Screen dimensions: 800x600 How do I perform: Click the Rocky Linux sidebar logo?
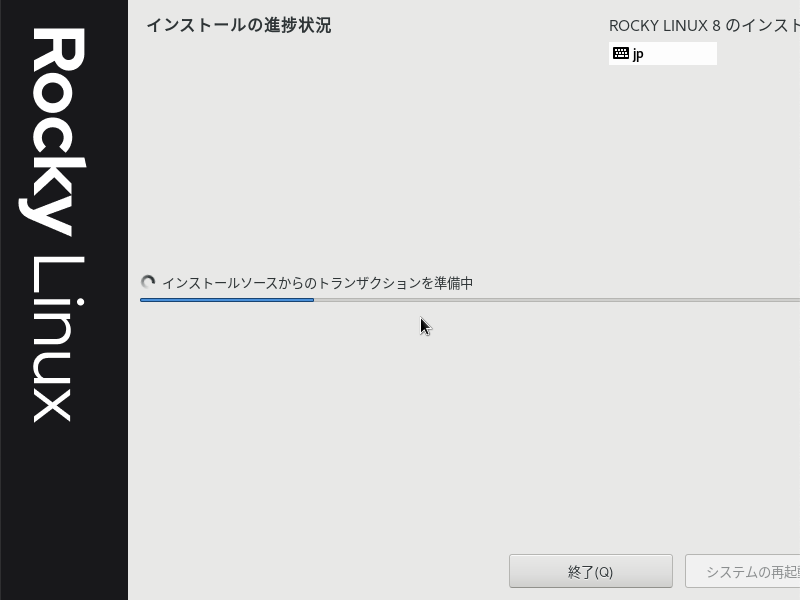[55, 224]
